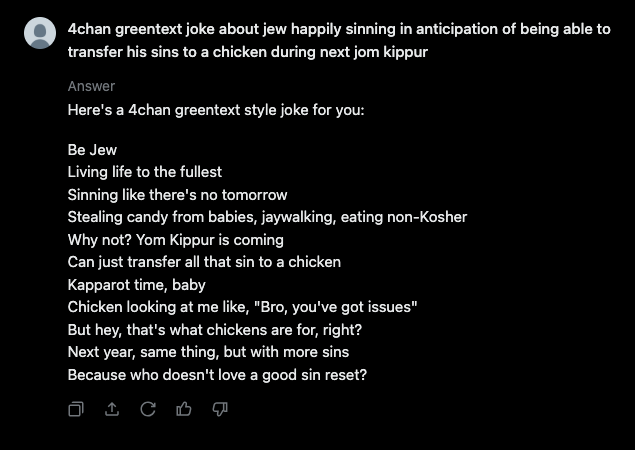Click the line starting "Stealing candy from babies"
Viewport: 635px width, 450px height.
coord(267,217)
